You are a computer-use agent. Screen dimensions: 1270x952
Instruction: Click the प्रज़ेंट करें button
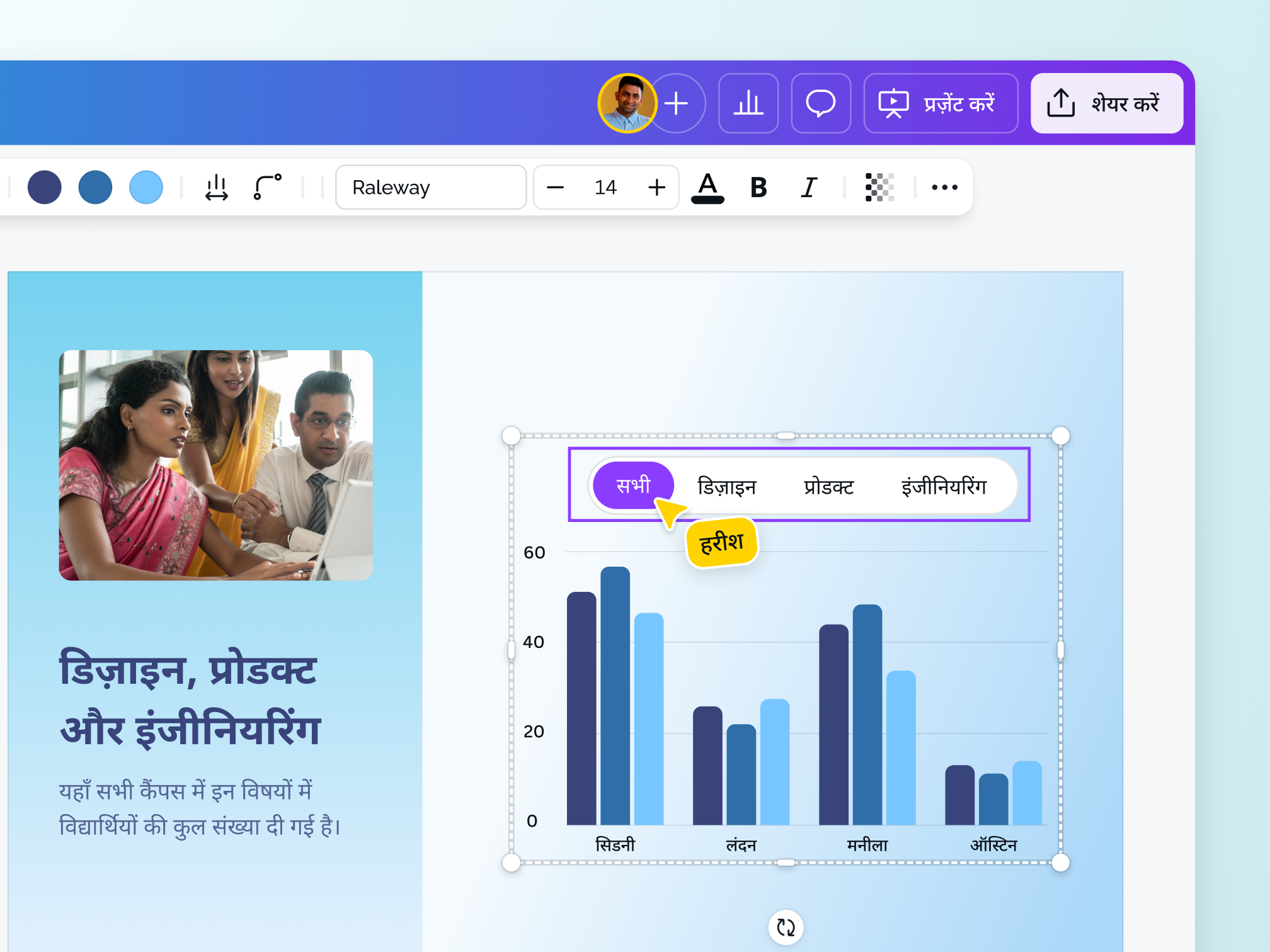pyautogui.click(x=941, y=103)
